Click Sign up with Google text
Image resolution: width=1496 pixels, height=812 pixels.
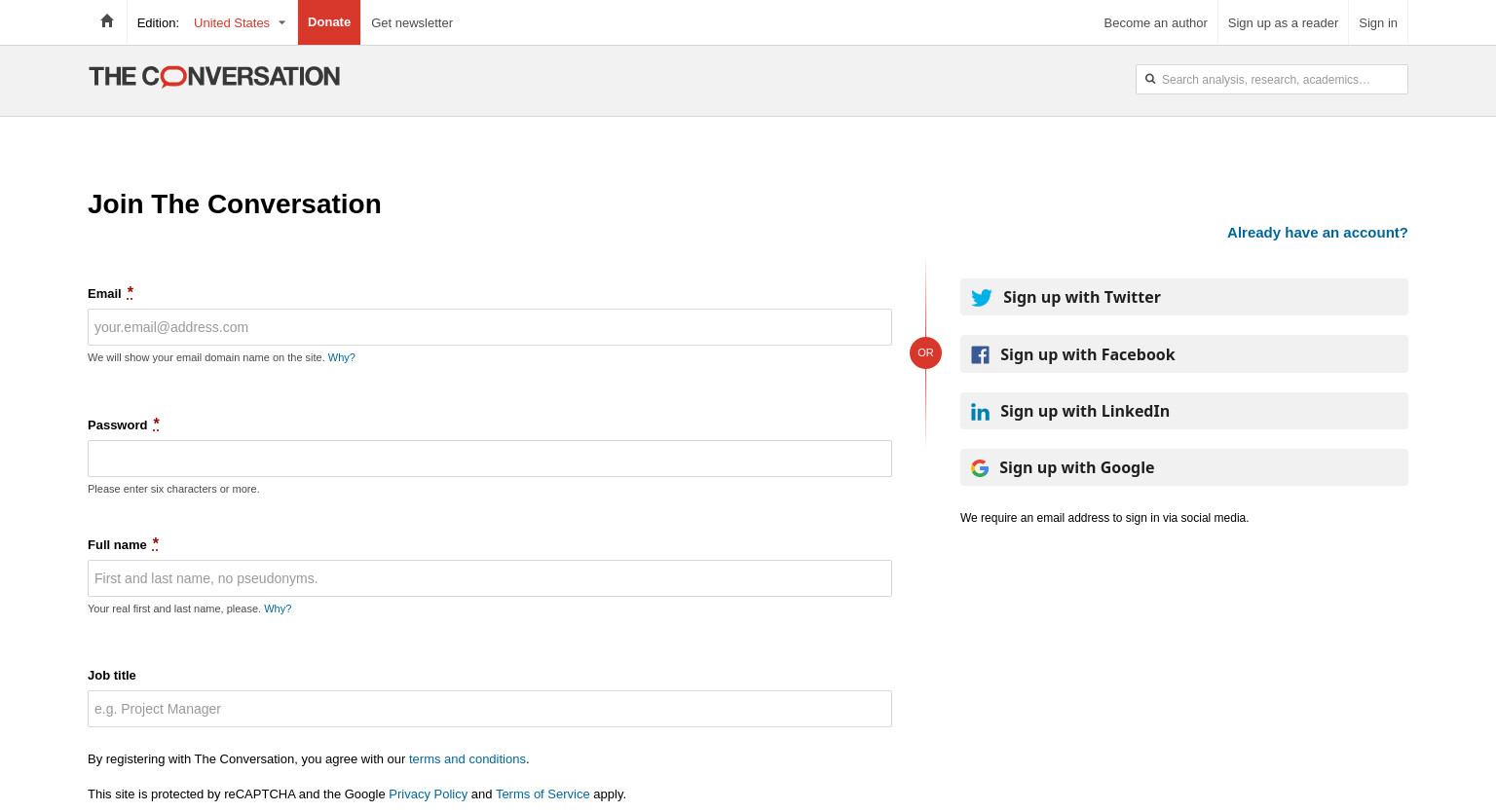1077,468
